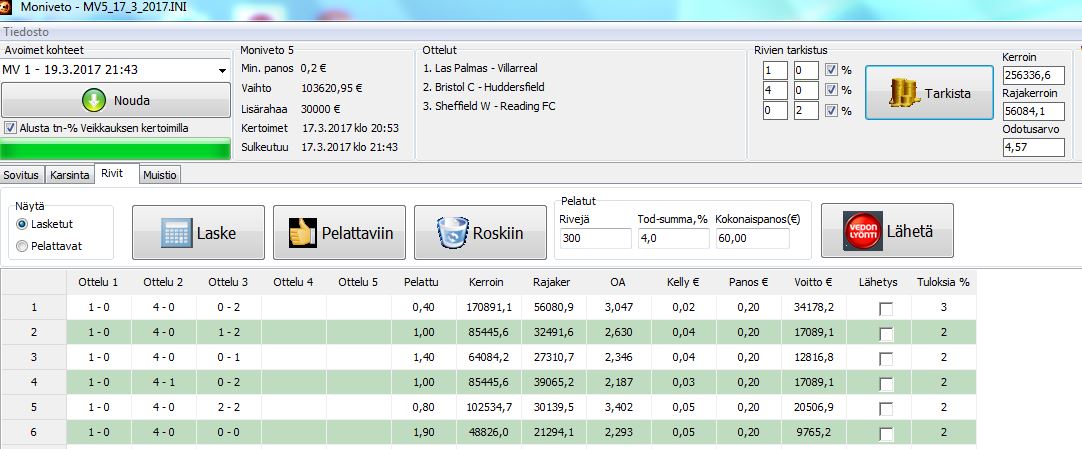Click the Voitto € column header
The width and height of the screenshot is (1082, 449).
[814, 282]
